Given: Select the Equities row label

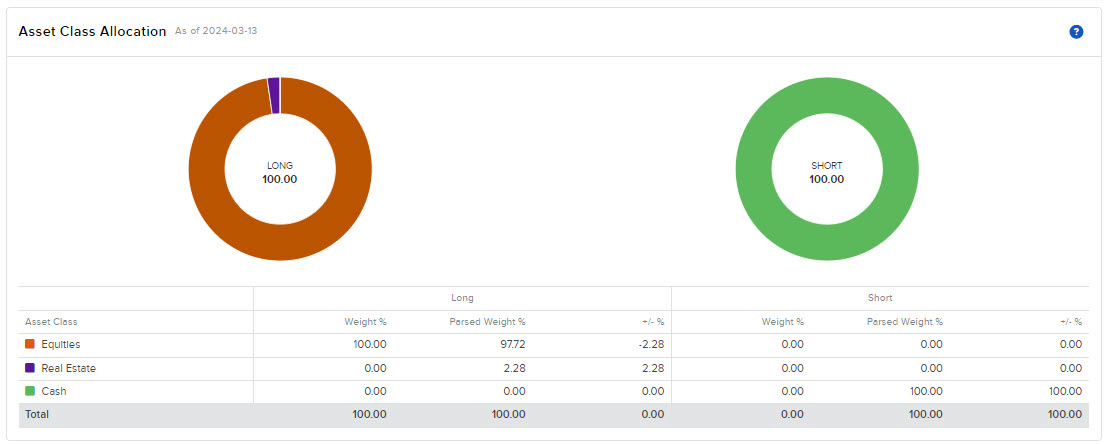Looking at the screenshot, I should click(x=61, y=345).
